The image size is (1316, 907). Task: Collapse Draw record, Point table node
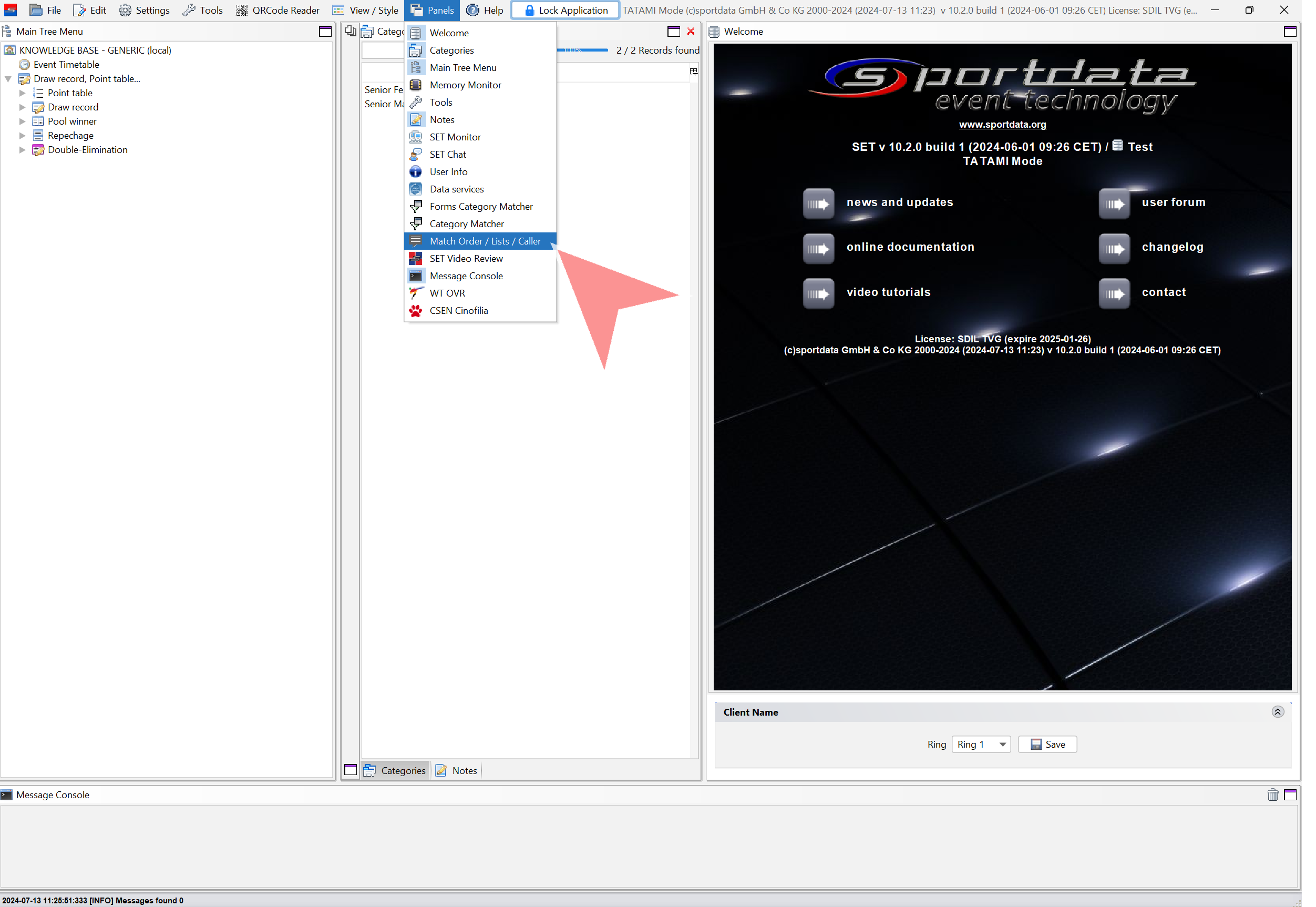pyautogui.click(x=8, y=79)
